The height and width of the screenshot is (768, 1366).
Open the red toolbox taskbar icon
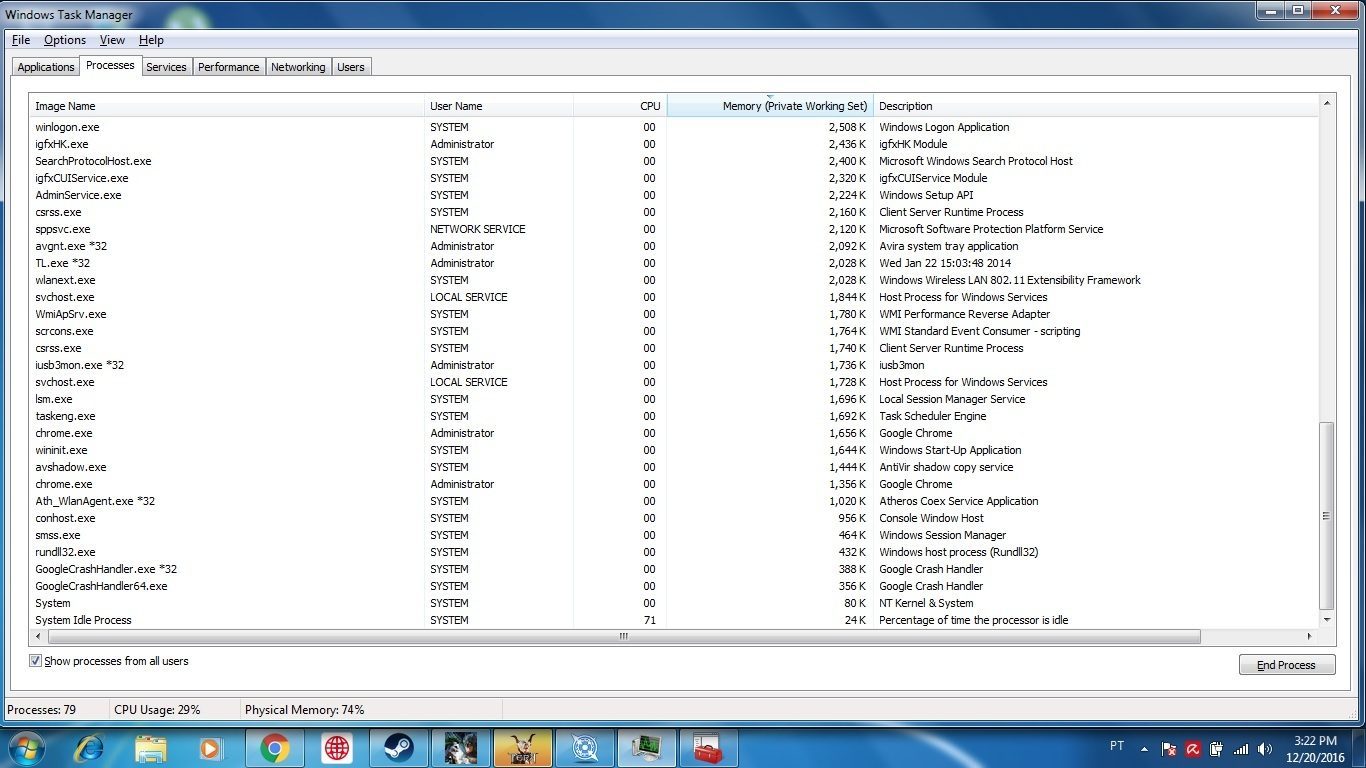(709, 748)
